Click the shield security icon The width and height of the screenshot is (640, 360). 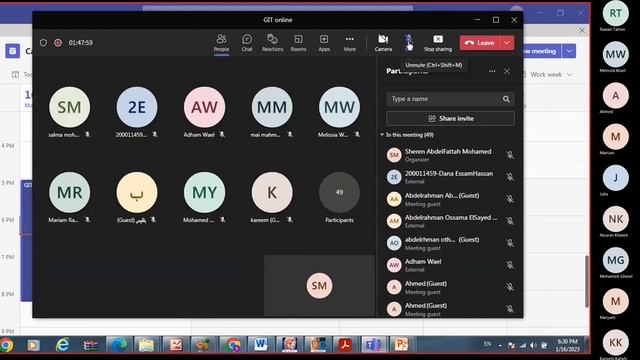point(43,42)
